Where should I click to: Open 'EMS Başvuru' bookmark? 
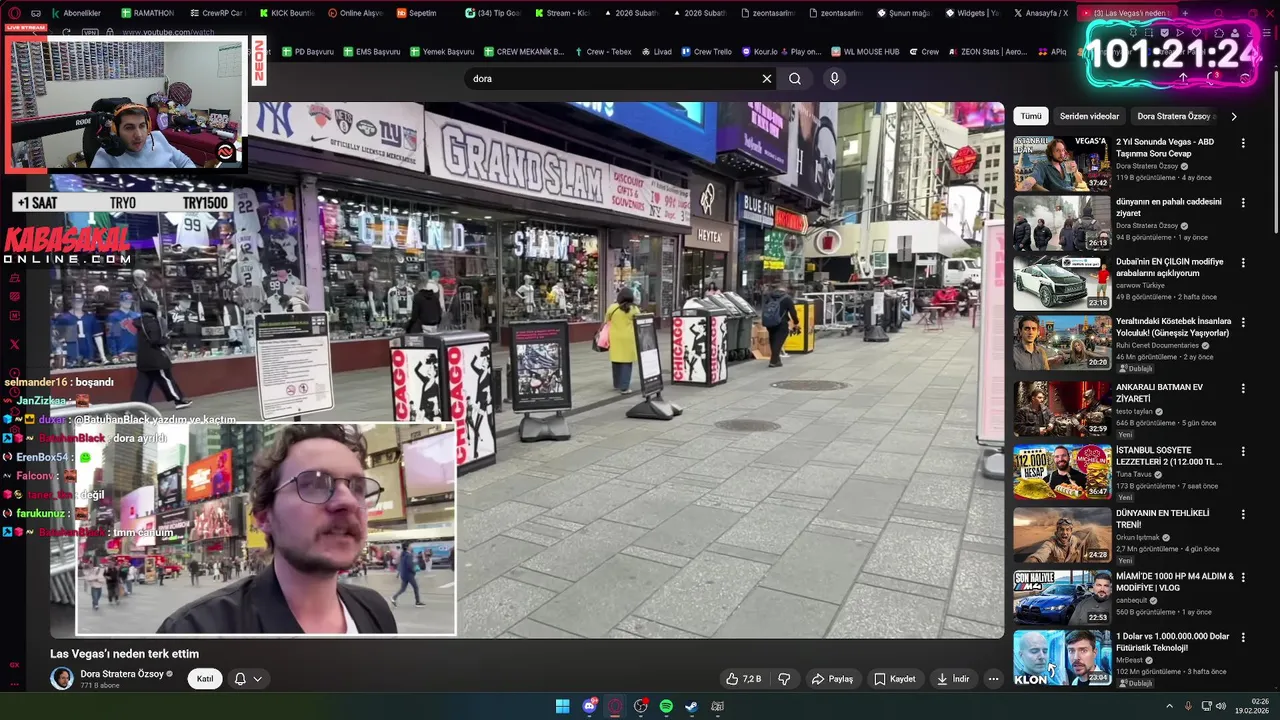(371, 52)
